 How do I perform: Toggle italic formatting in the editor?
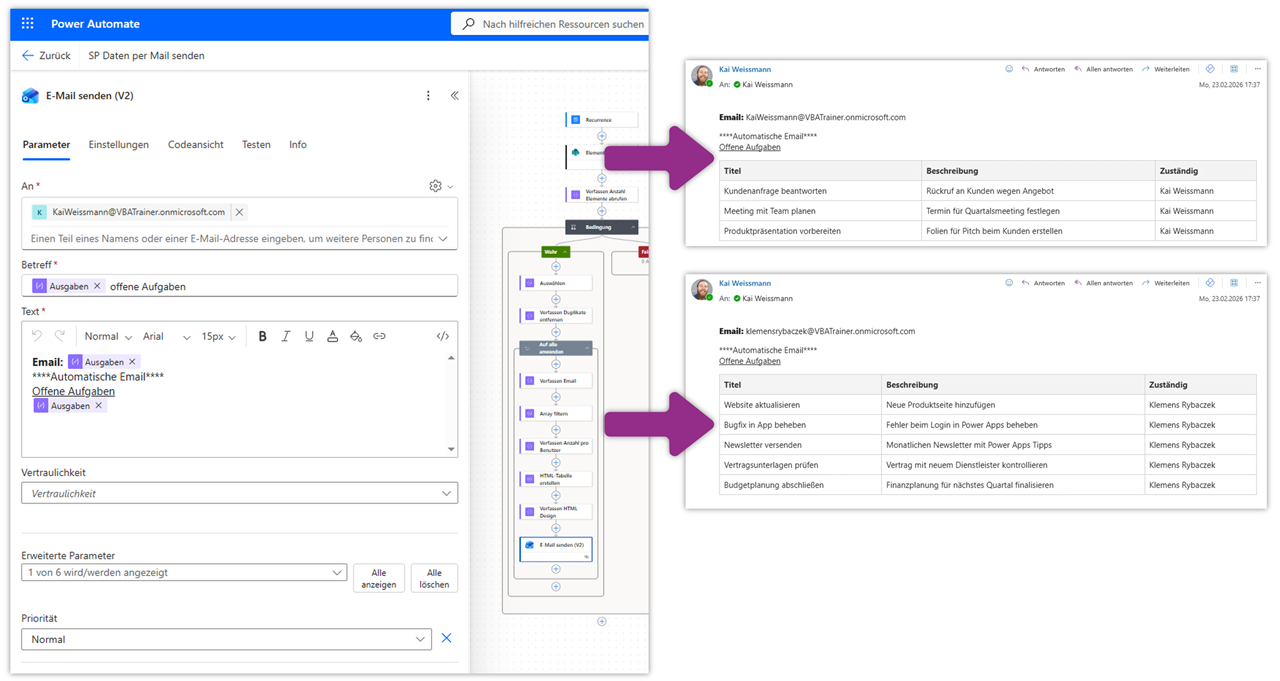point(286,336)
